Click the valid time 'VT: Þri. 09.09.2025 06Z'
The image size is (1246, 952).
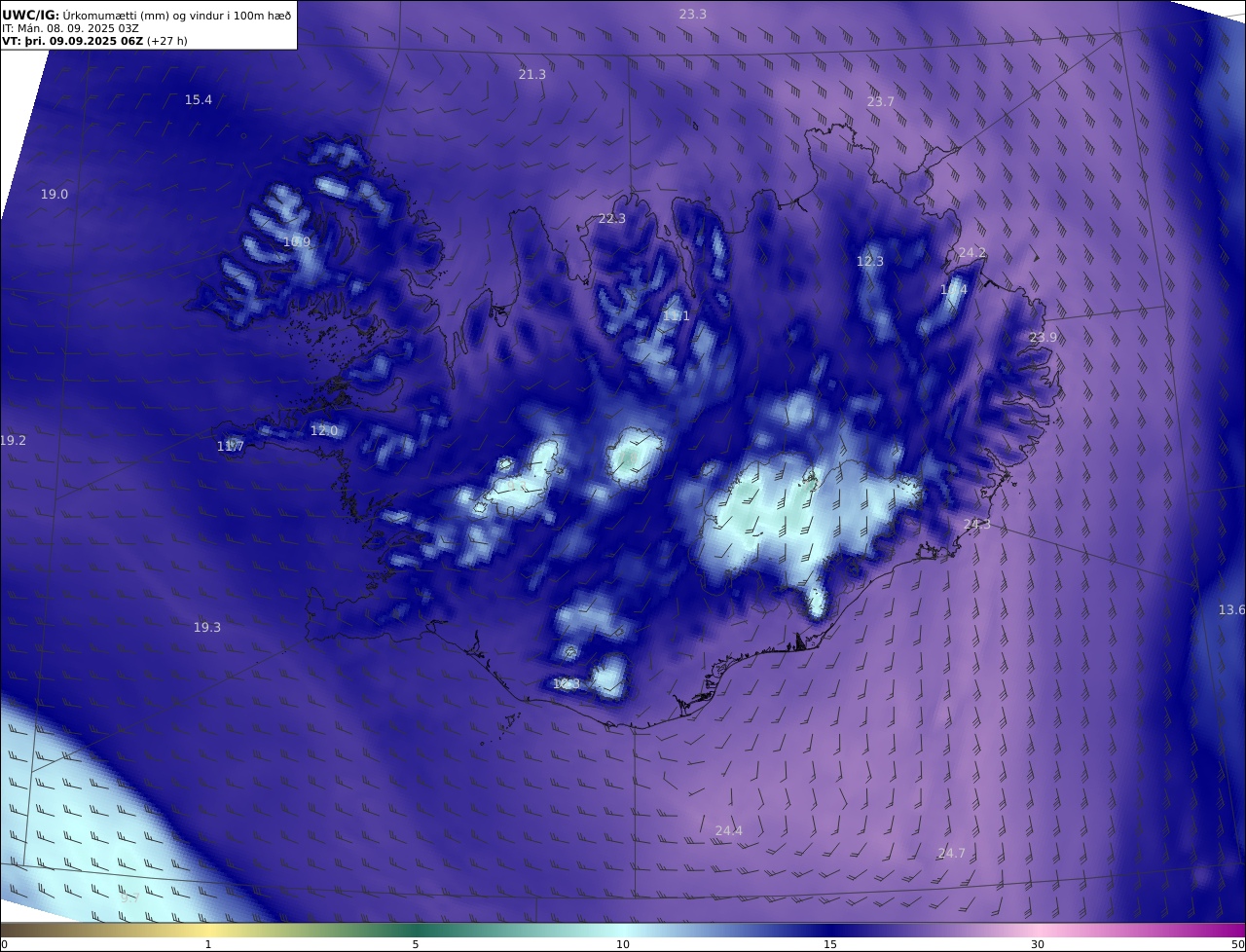coord(73,41)
